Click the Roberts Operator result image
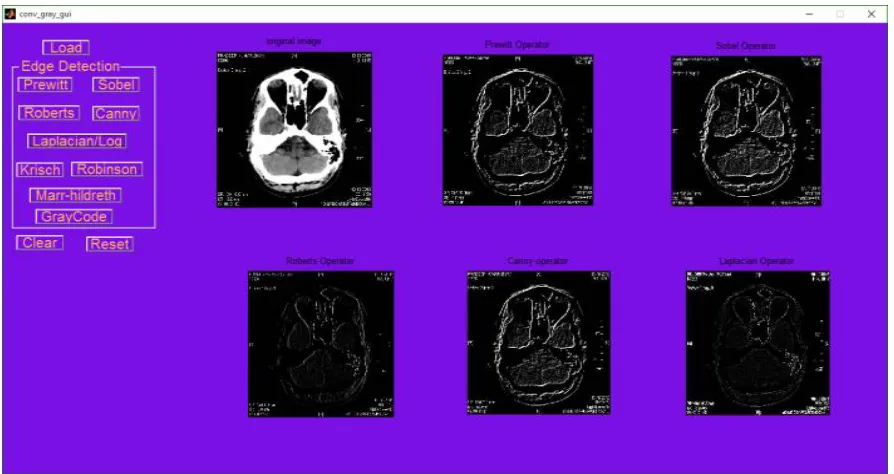Viewport: 894px width, 474px height. (321, 344)
